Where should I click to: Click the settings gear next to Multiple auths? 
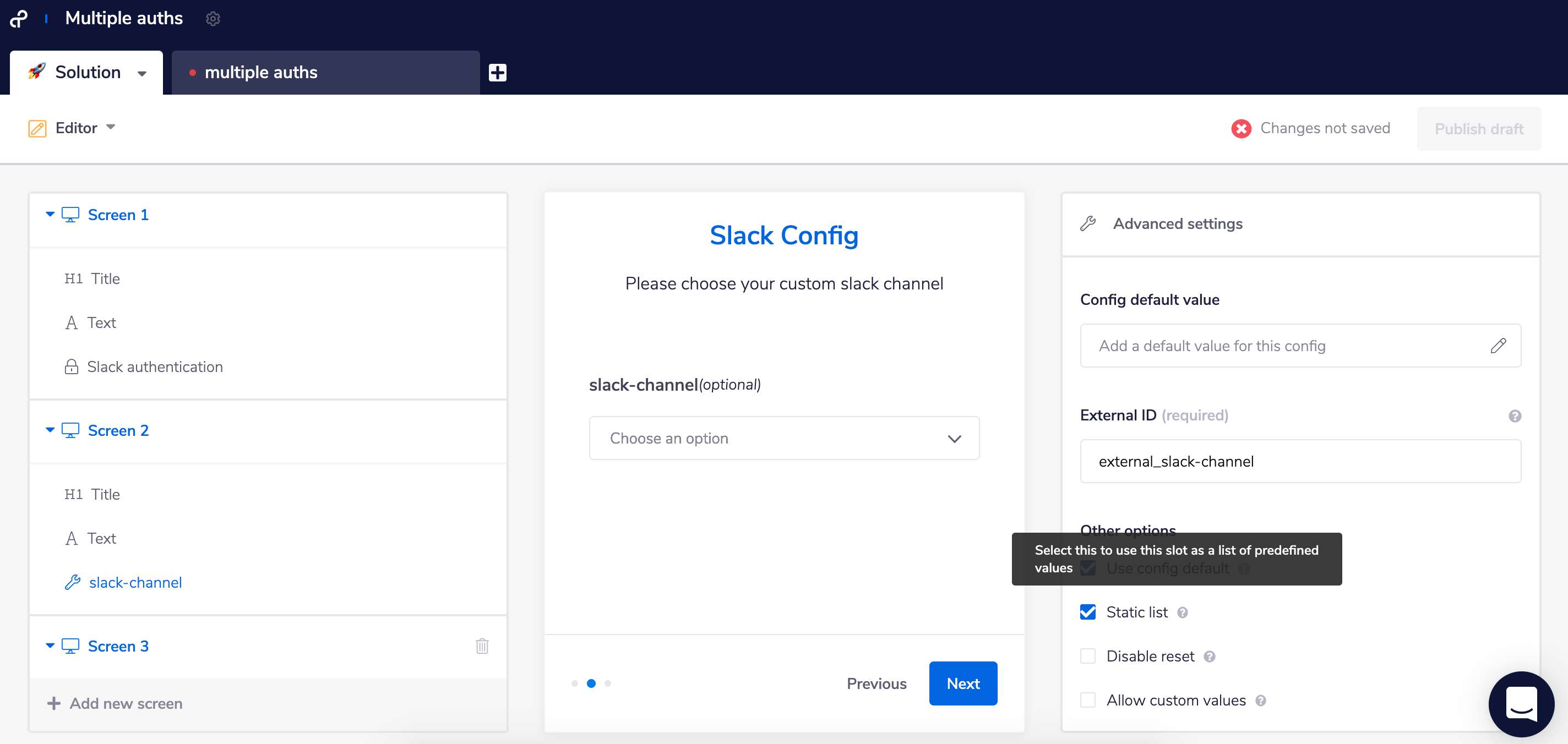point(213,19)
